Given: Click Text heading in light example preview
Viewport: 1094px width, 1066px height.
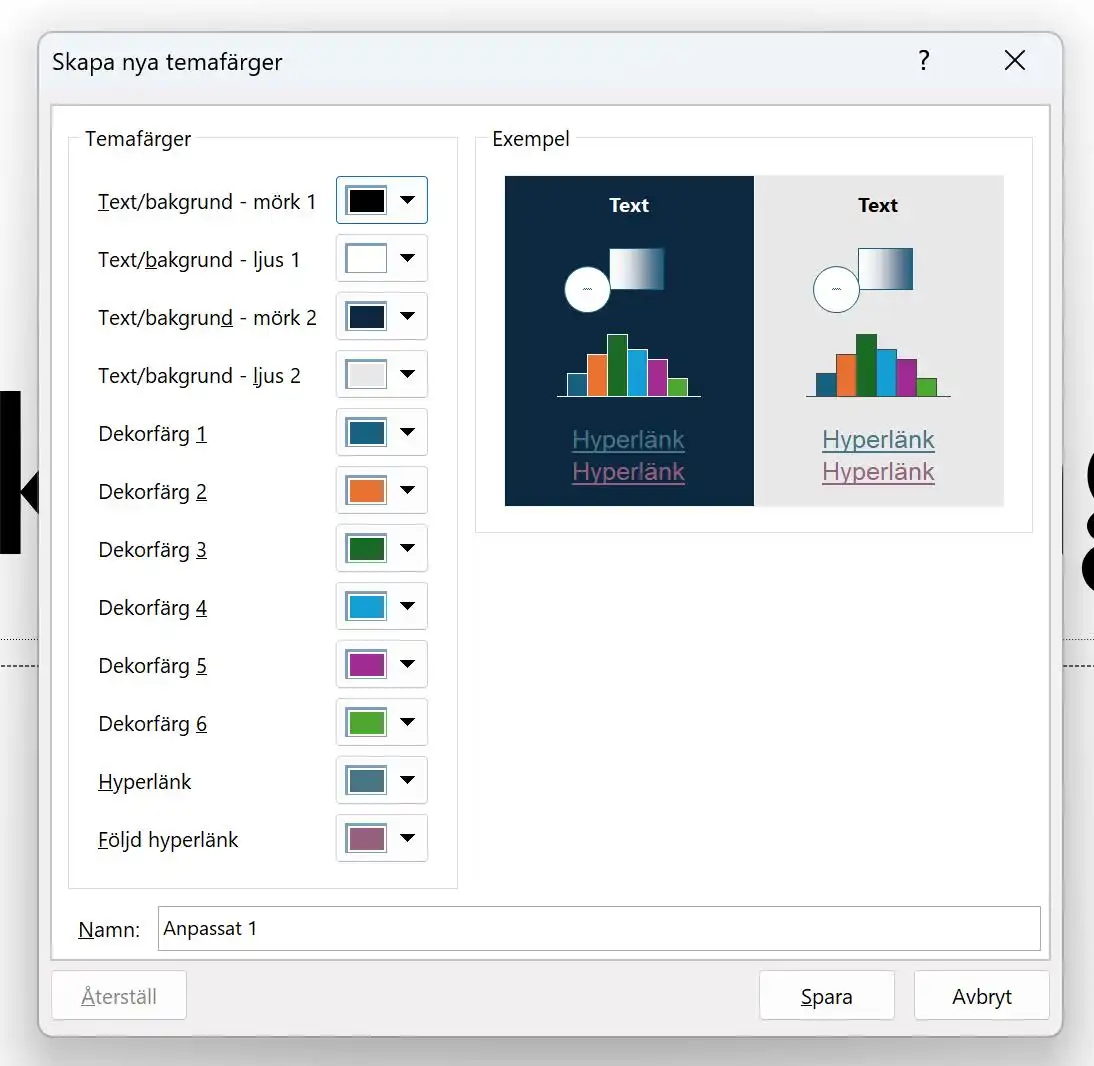Looking at the screenshot, I should [878, 205].
